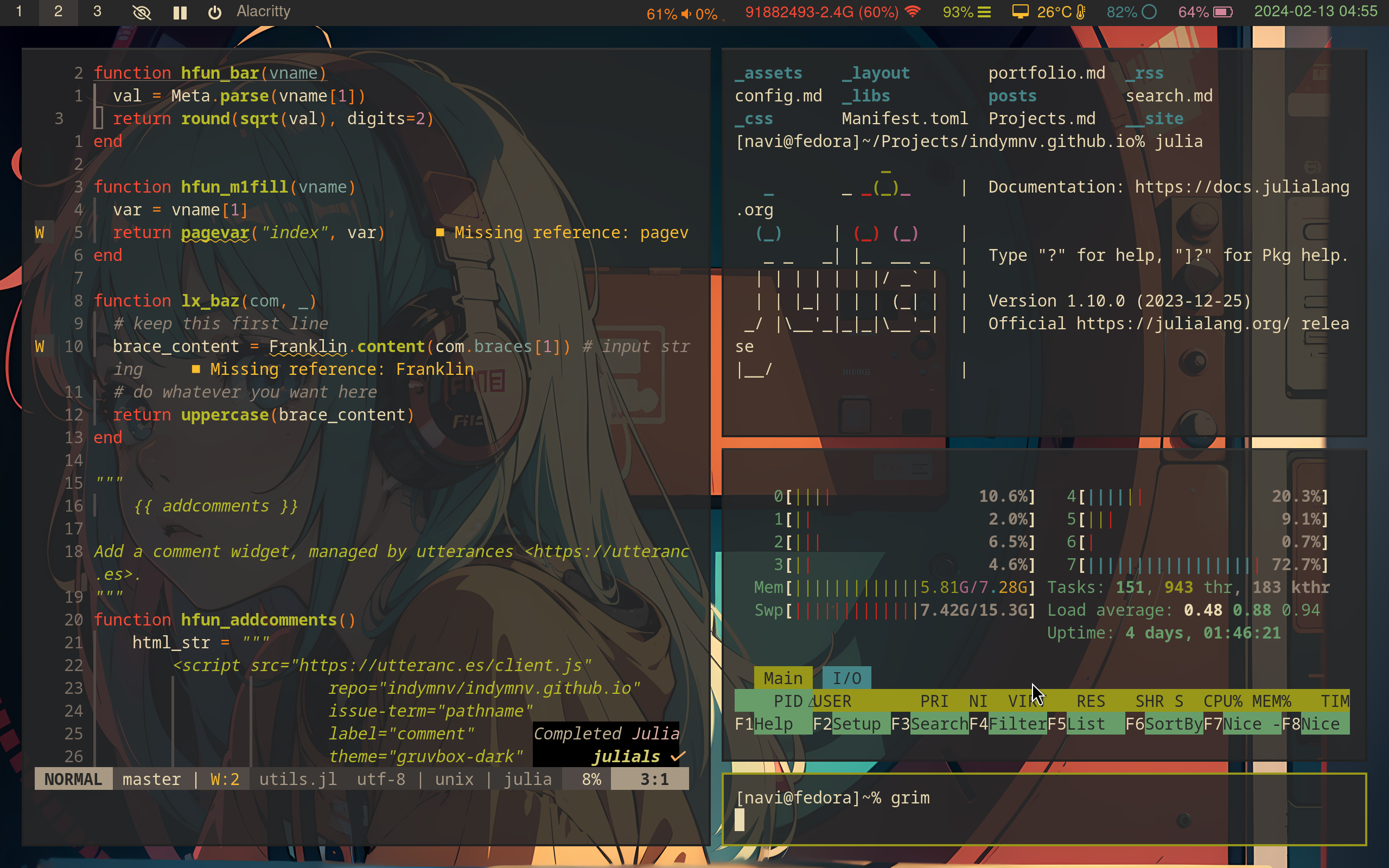Image resolution: width=1389 pixels, height=868 pixels.
Task: Click the circle icon beside 82%
Action: point(1149,12)
